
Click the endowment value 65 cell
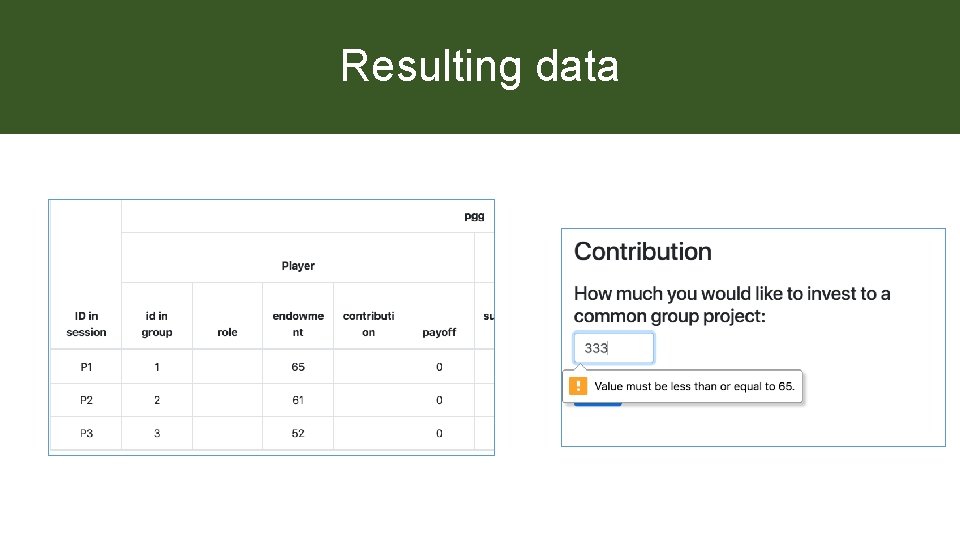[298, 367]
